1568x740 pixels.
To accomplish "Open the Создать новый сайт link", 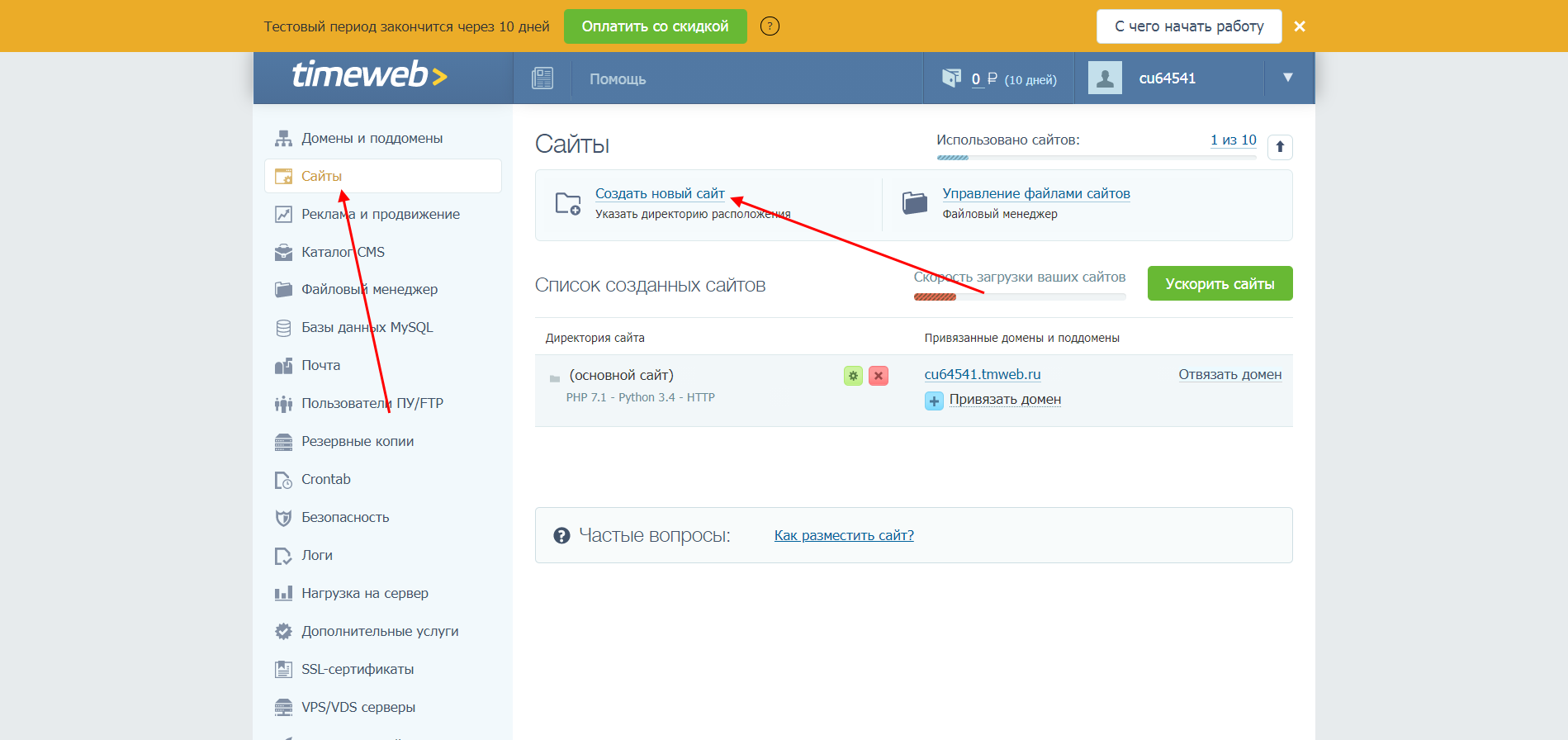I will [x=660, y=193].
